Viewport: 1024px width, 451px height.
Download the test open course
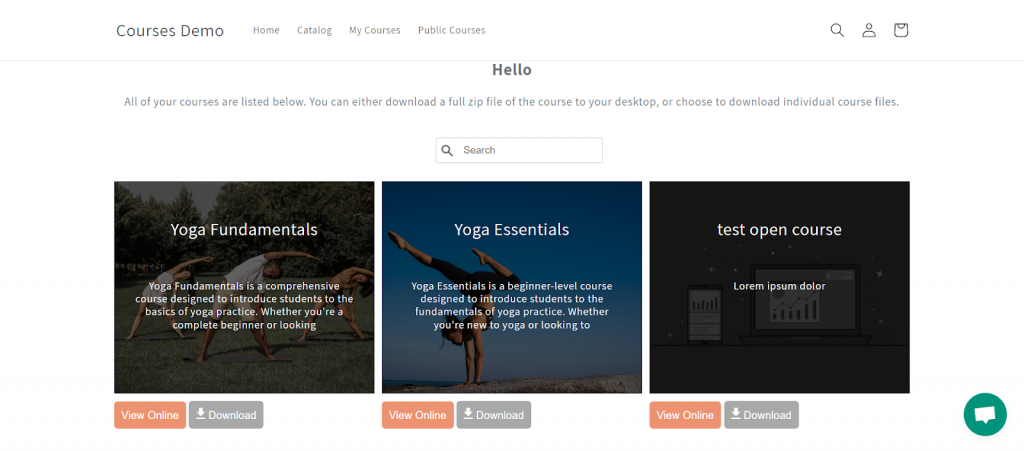tap(761, 415)
